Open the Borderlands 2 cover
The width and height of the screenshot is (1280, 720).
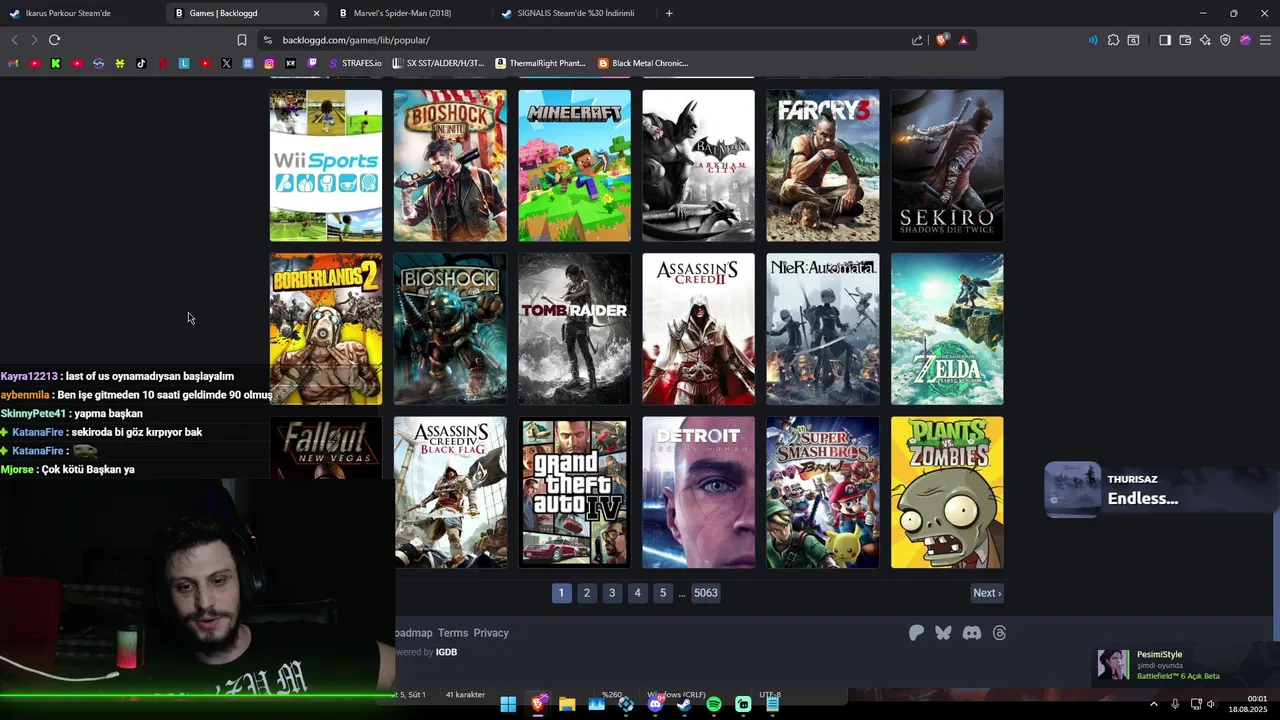pos(326,329)
